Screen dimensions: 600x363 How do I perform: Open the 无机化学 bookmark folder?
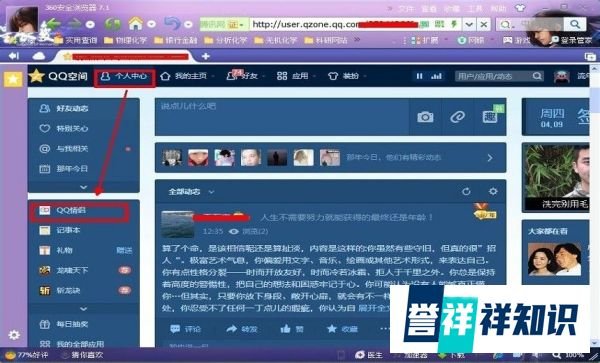(x=276, y=40)
